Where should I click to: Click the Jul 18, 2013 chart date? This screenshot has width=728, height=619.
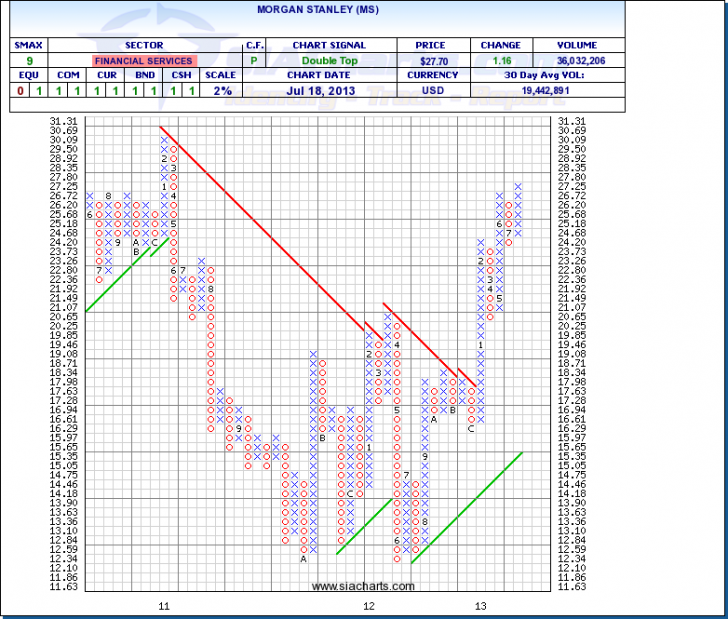coord(331,91)
